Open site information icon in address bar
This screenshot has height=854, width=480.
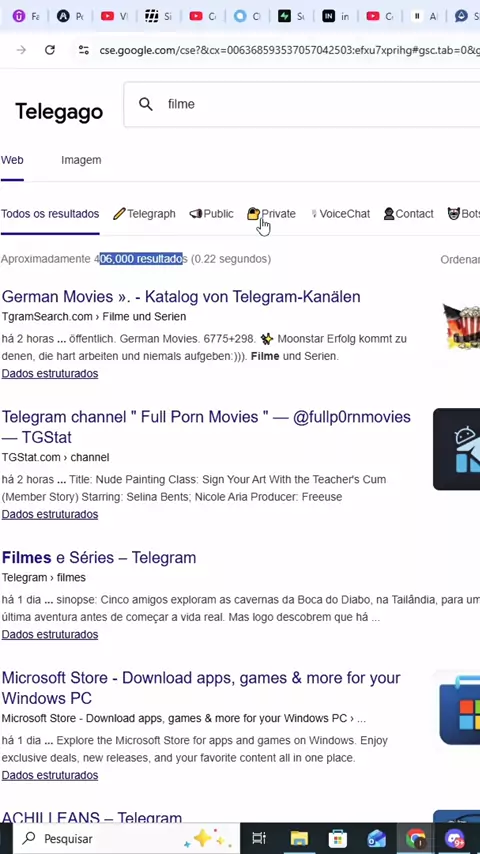(x=83, y=50)
